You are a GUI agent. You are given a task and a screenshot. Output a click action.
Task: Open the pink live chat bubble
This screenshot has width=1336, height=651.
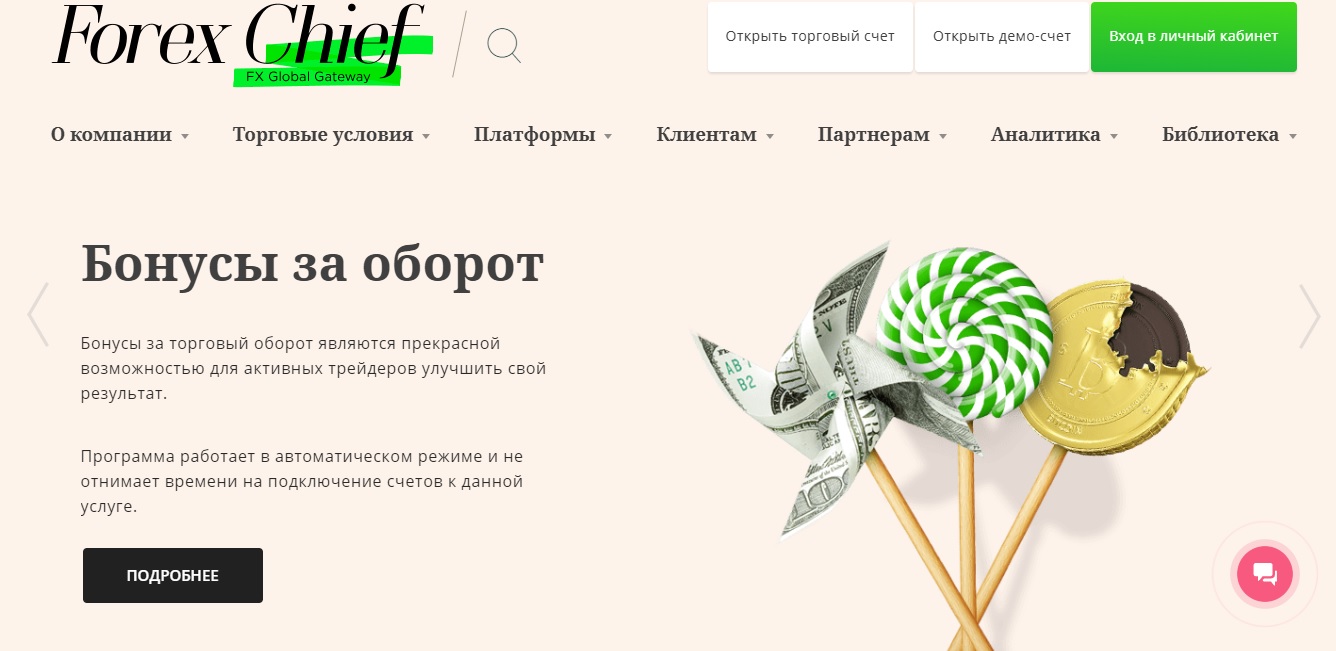pyautogui.click(x=1265, y=574)
